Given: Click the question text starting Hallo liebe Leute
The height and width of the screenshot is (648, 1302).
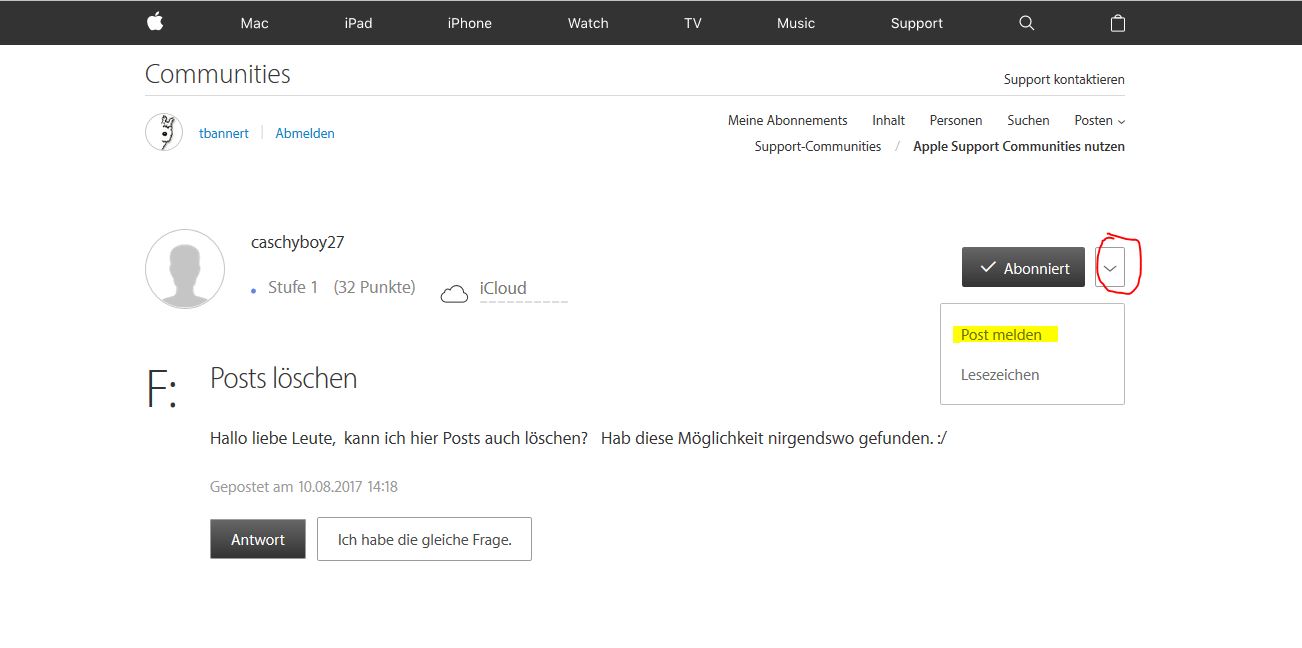Looking at the screenshot, I should [x=578, y=438].
